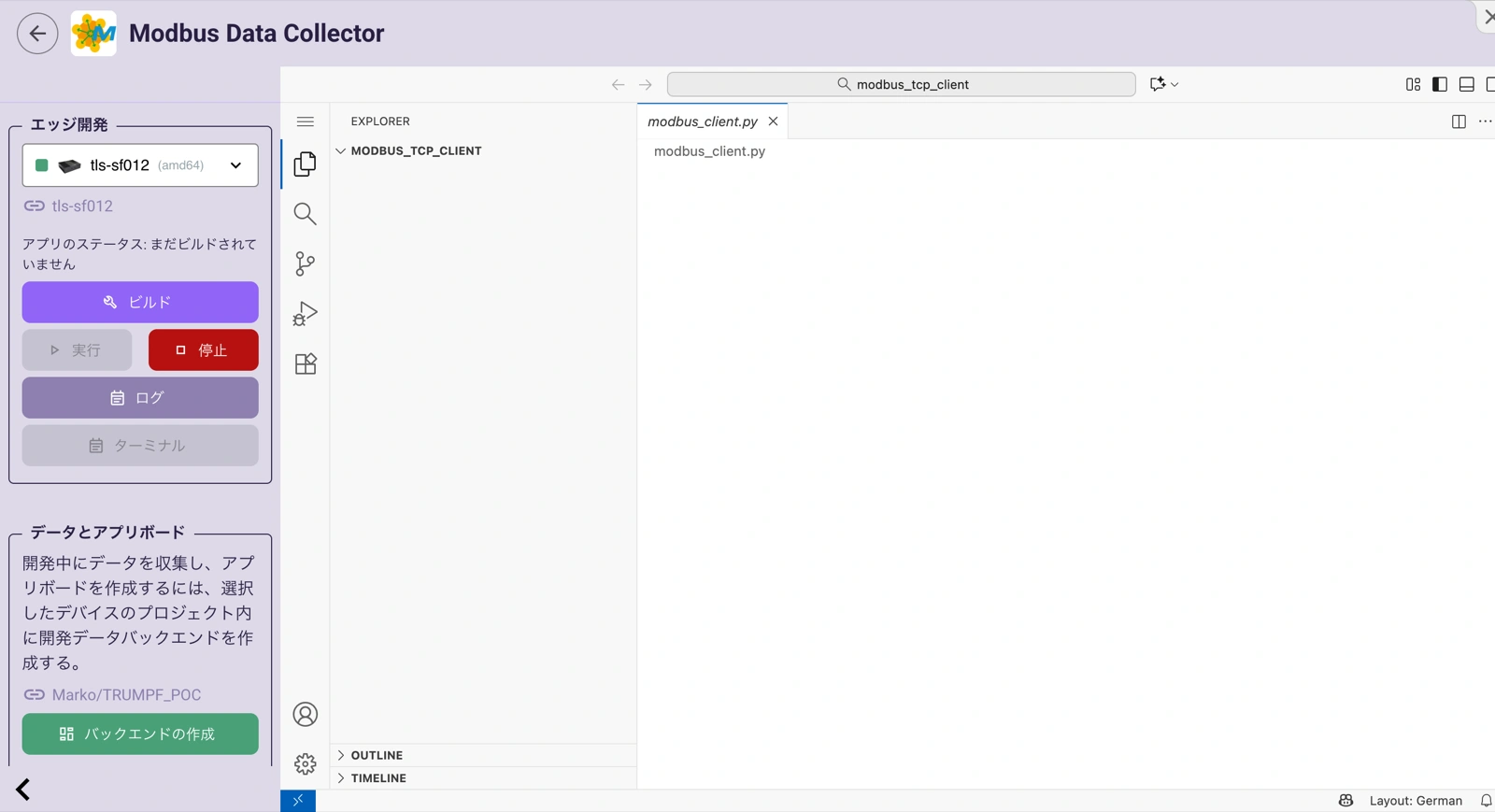Split the editor to the right
The image size is (1495, 812).
(1459, 121)
